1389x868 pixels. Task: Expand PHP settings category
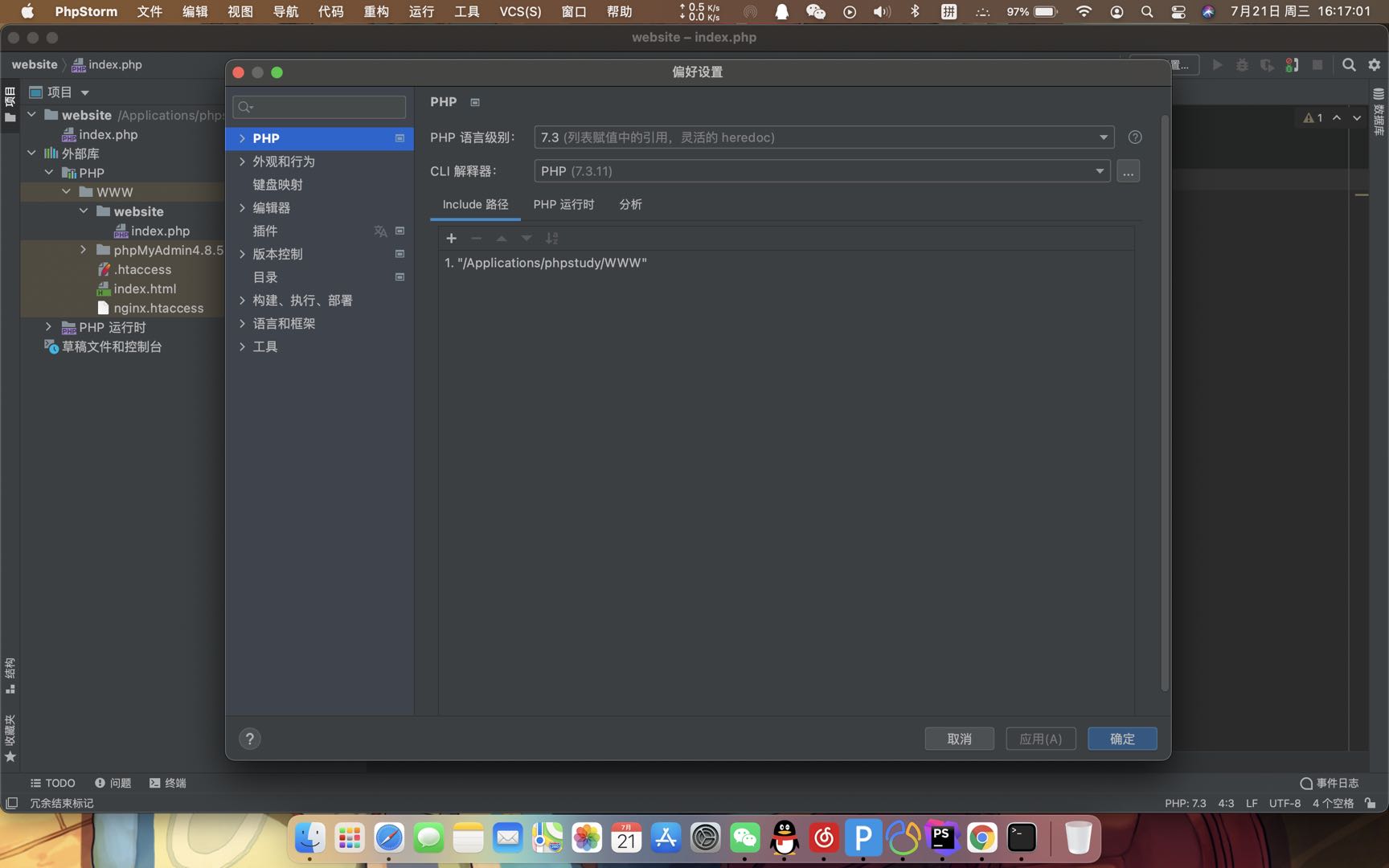(x=242, y=138)
